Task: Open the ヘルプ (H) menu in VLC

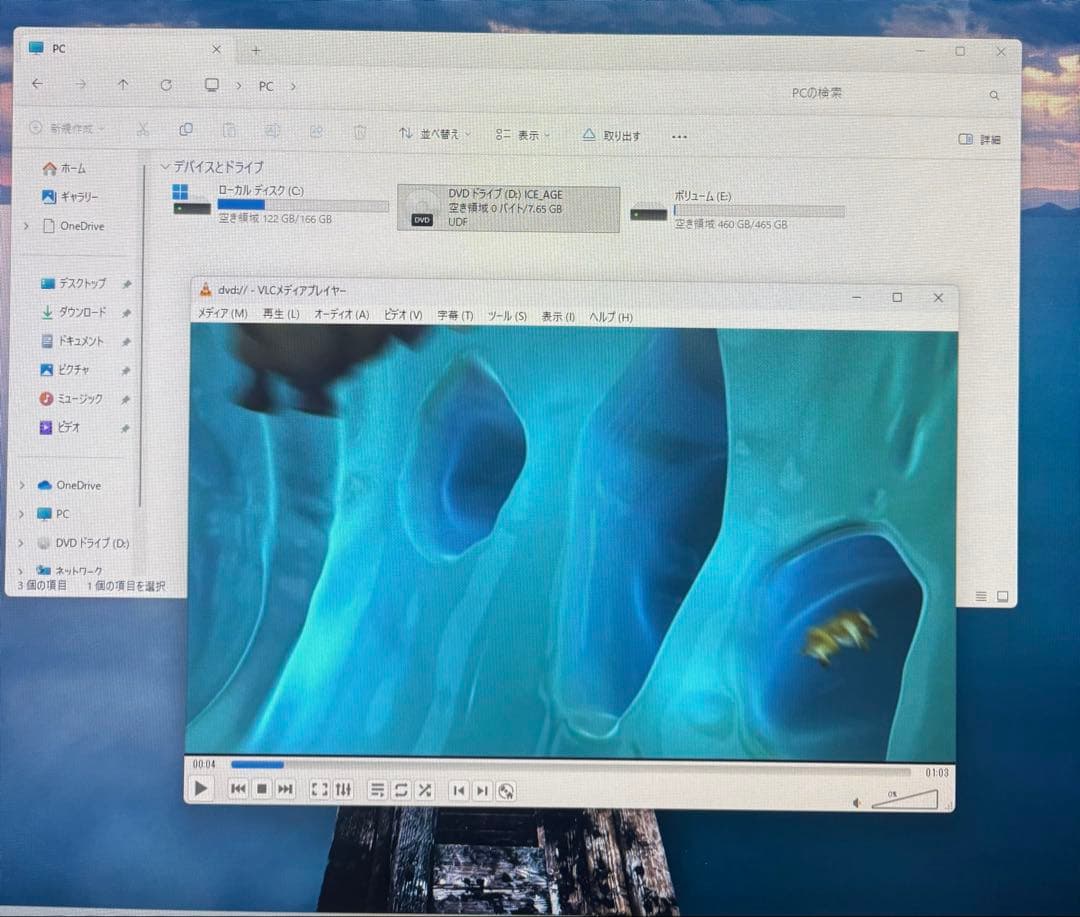Action: (x=610, y=317)
